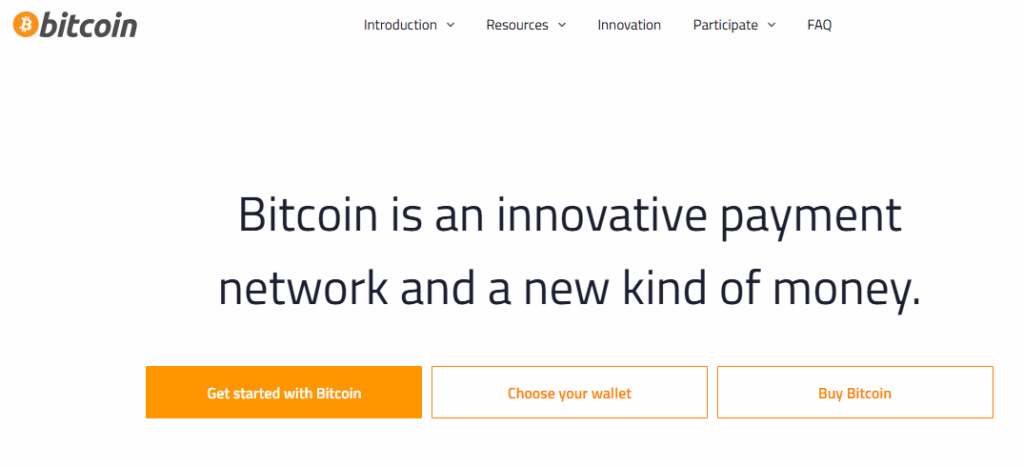Click the word "network" in the headline

coord(303,289)
